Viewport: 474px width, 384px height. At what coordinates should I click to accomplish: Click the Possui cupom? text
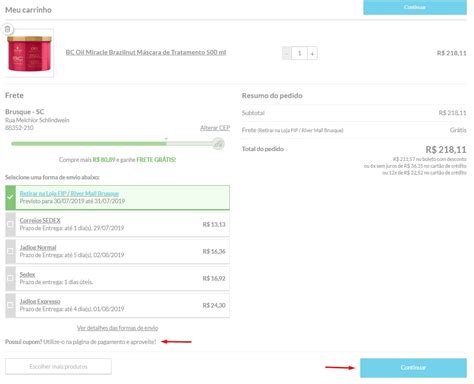tap(24, 342)
